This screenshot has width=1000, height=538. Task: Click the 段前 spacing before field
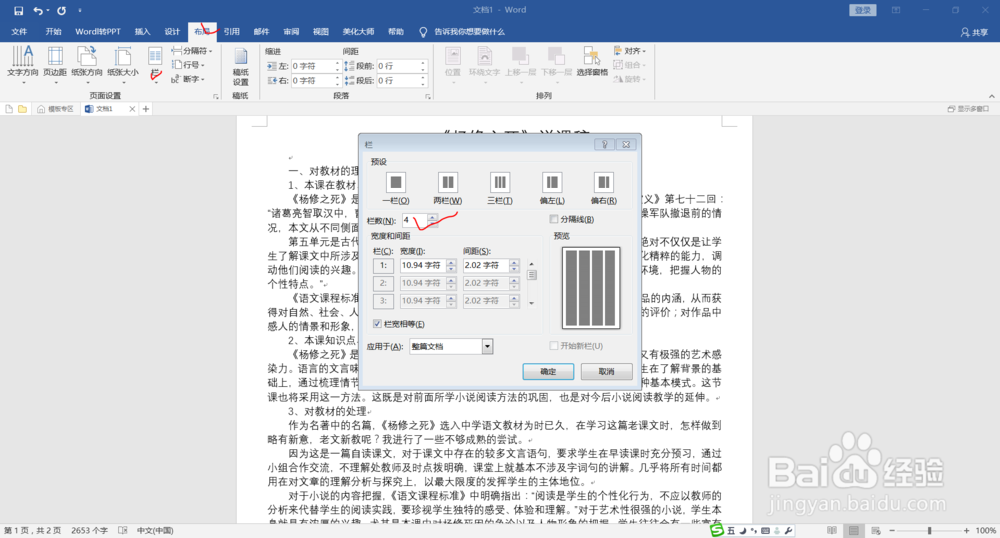coord(397,66)
